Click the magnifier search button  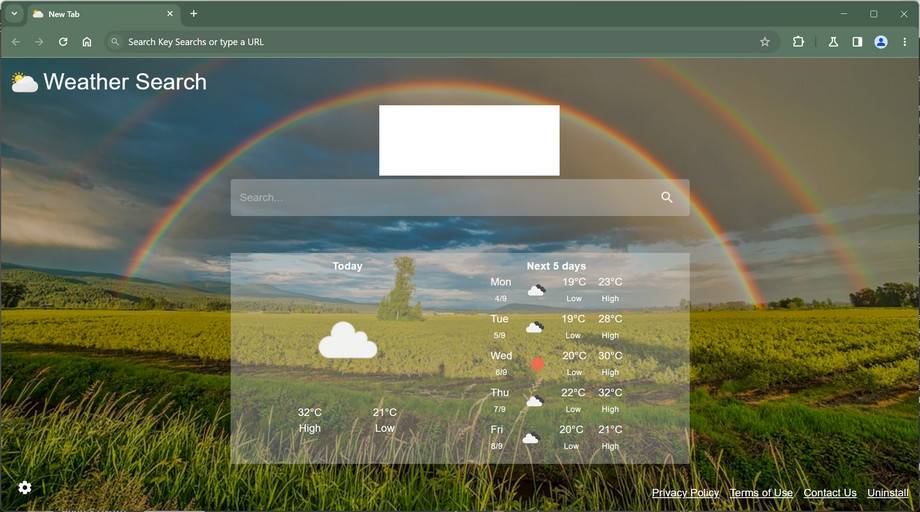coord(667,197)
